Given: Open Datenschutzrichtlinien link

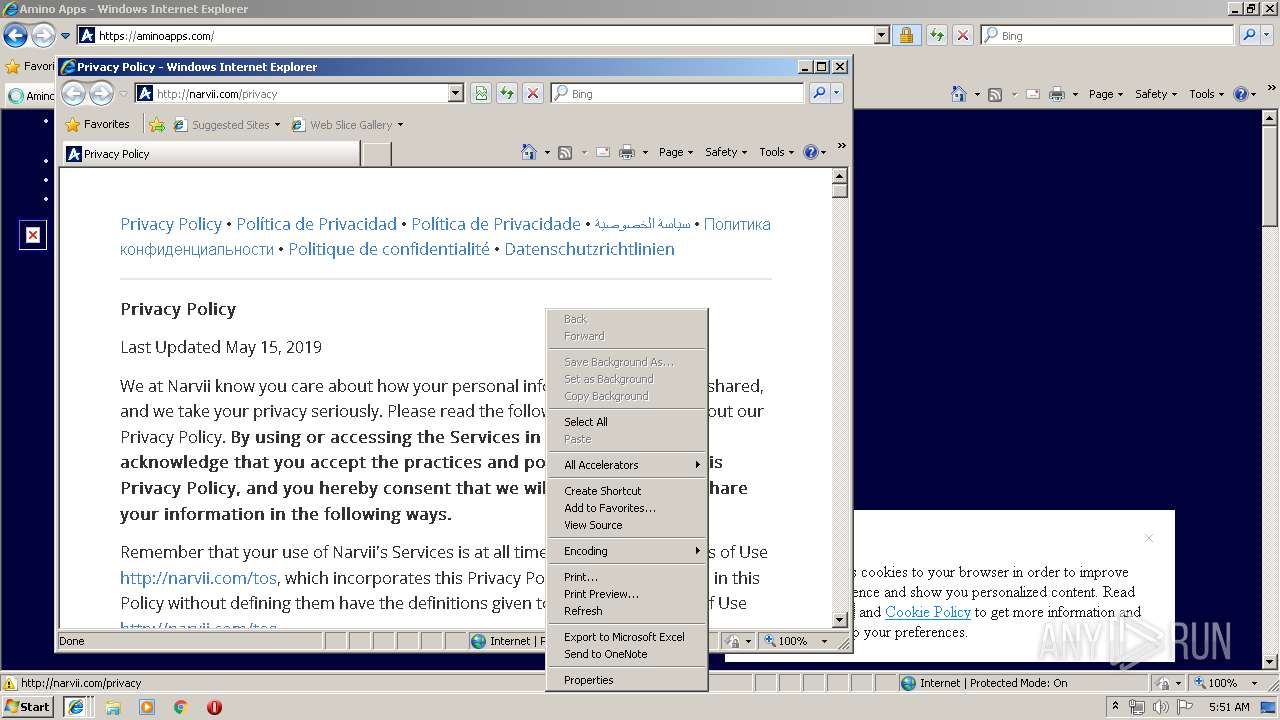Looking at the screenshot, I should click(x=589, y=249).
